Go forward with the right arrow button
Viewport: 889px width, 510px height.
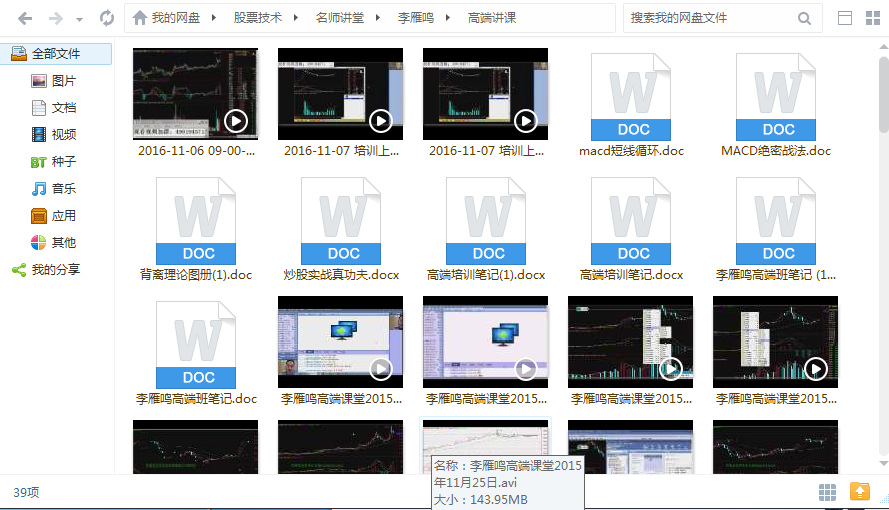[x=56, y=19]
